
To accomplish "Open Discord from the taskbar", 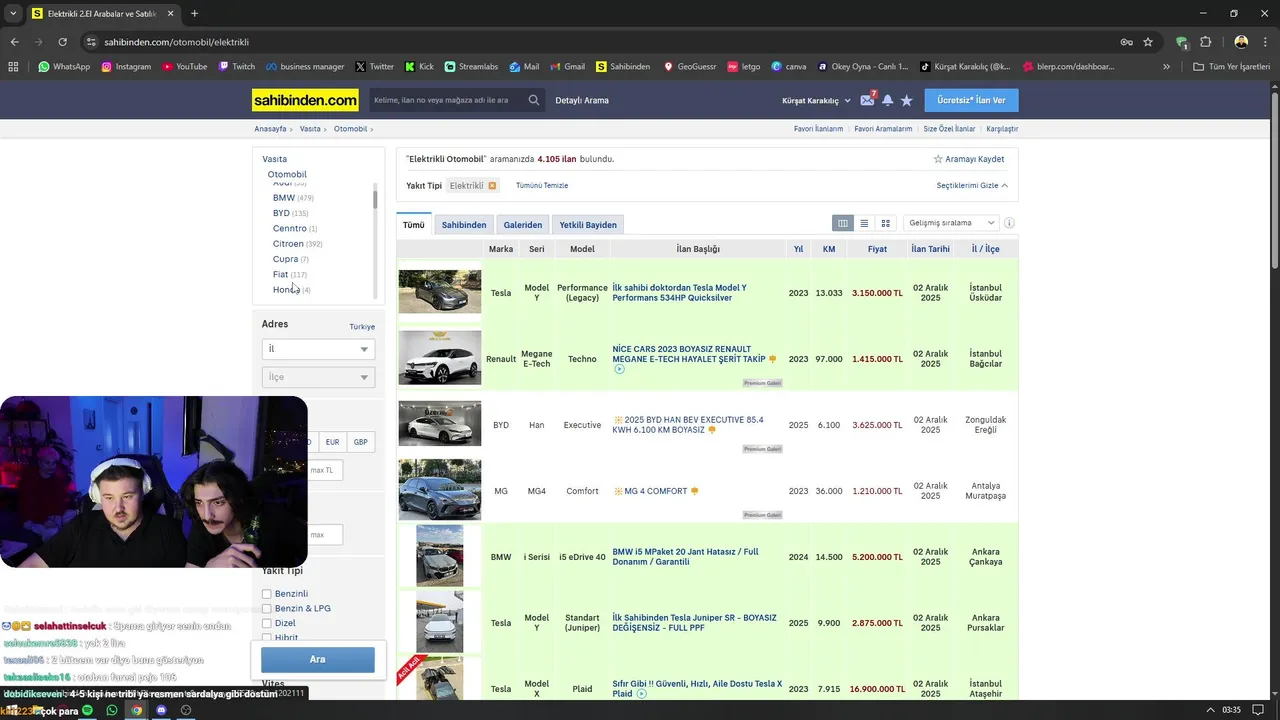I will (x=161, y=710).
